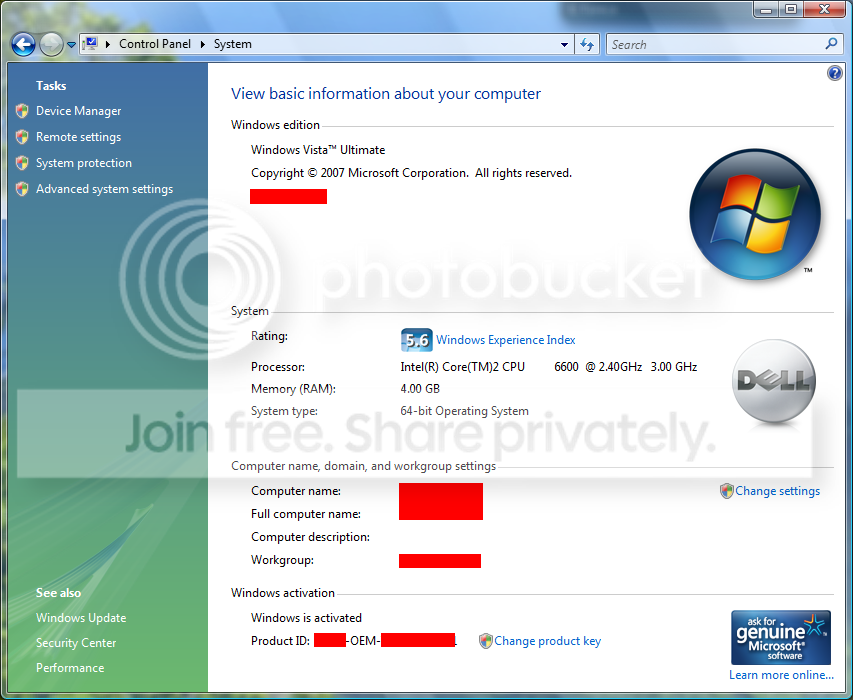Select Control Panel in the breadcrumb

pyautogui.click(x=154, y=44)
